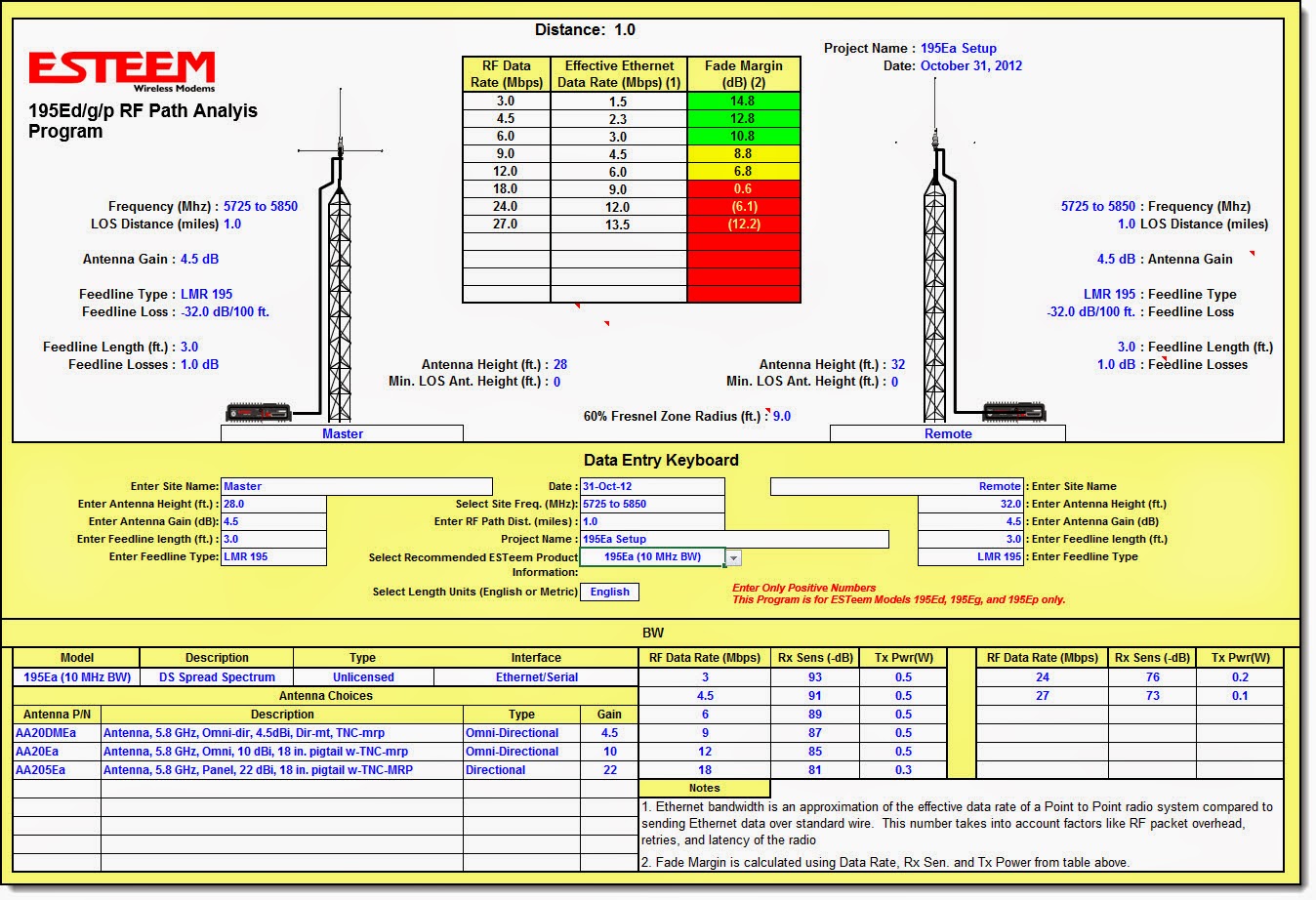Click the Master radio modem image
Screen dimensions: 1316x900
pyautogui.click(x=257, y=411)
